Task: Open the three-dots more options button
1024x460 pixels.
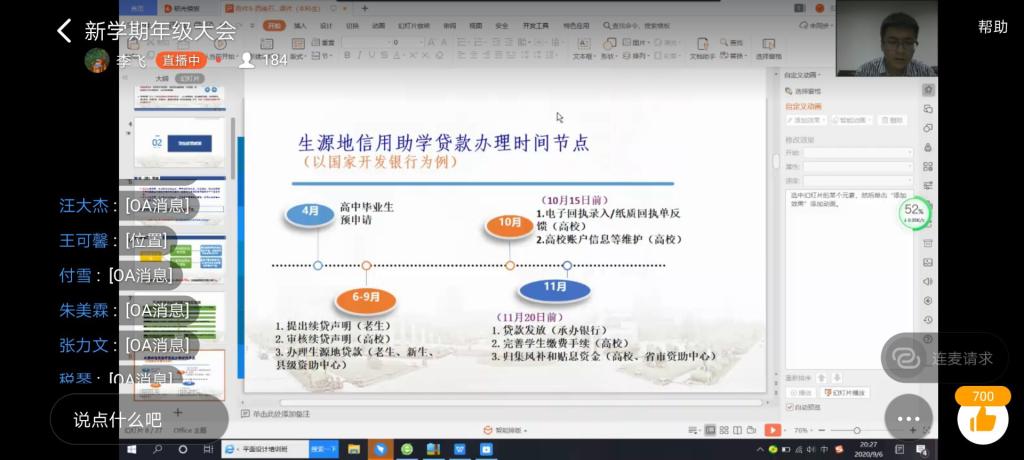Action: (908, 419)
